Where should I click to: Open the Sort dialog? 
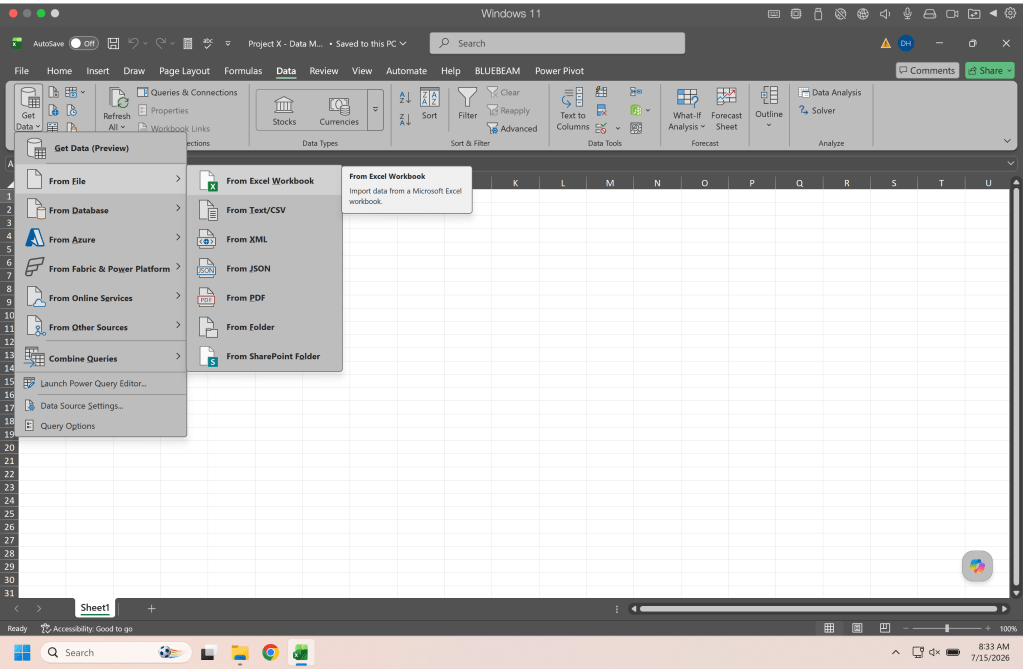point(429,104)
